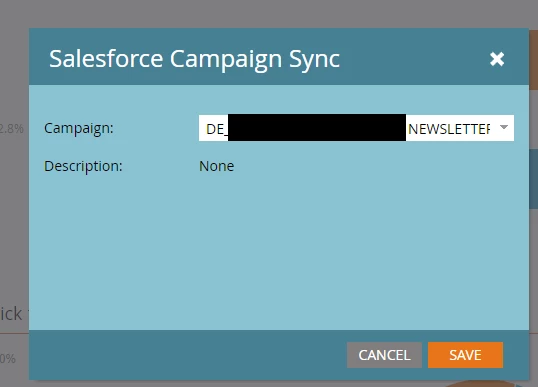Save the Salesforce campaign sync
This screenshot has height=387, width=538.
click(465, 355)
